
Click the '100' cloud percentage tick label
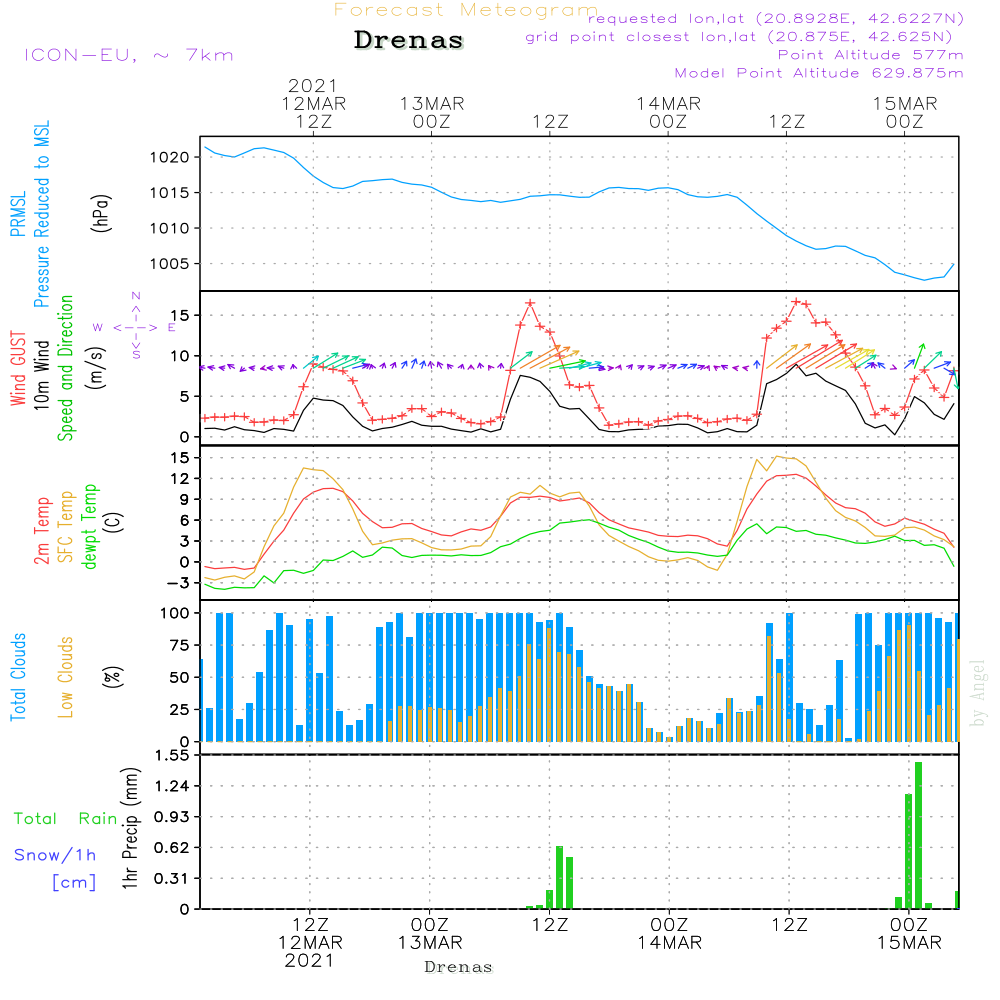point(175,613)
